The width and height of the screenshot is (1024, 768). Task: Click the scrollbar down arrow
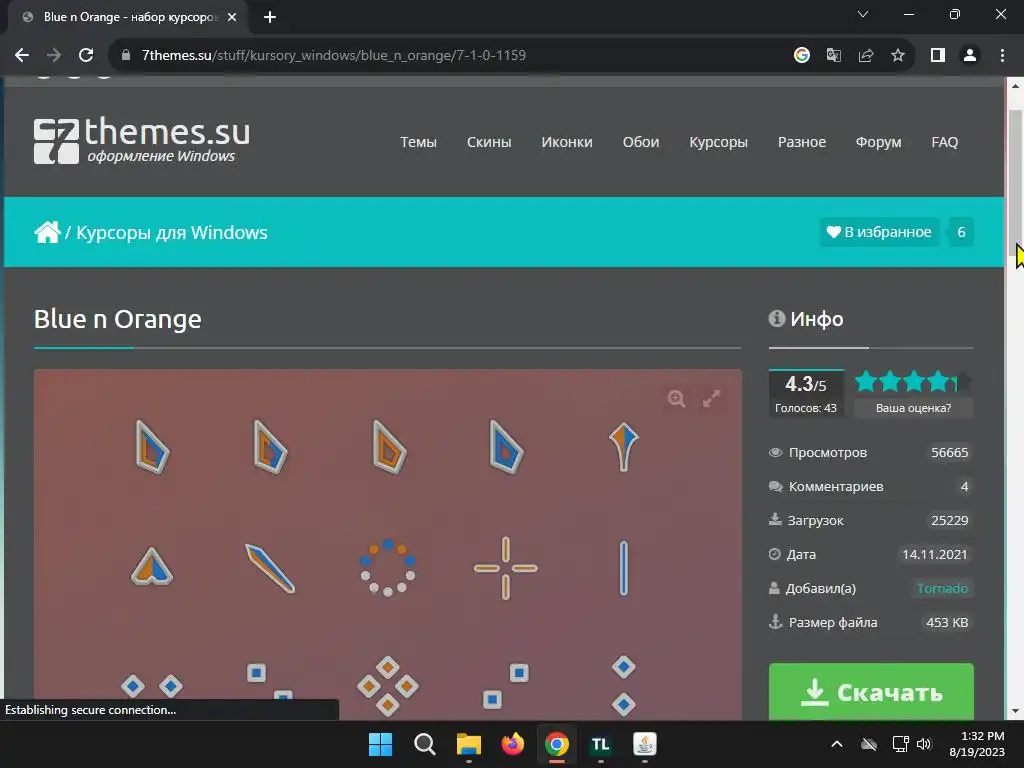point(1016,711)
